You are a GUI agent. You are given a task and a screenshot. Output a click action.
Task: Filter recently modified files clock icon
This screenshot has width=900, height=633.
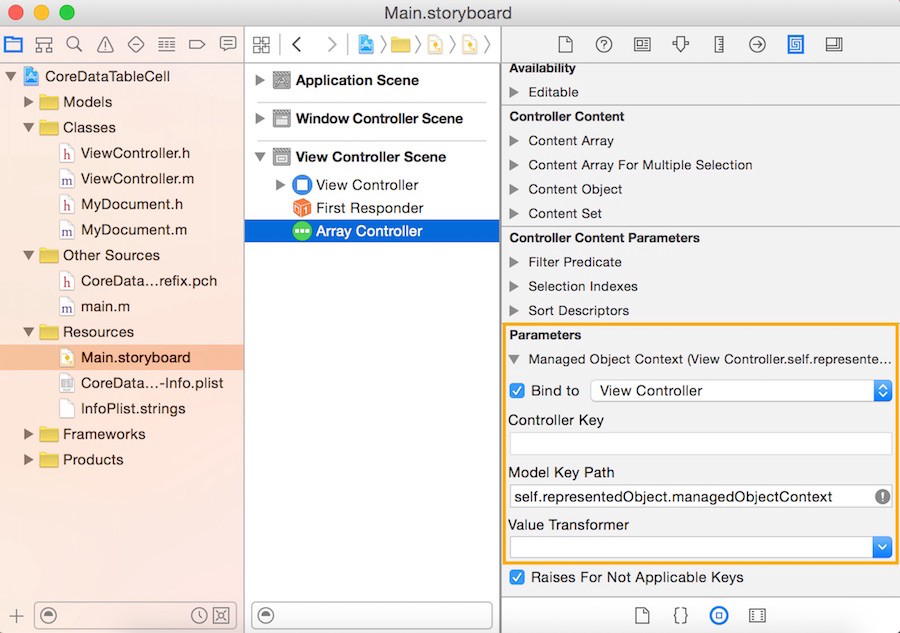(199, 616)
